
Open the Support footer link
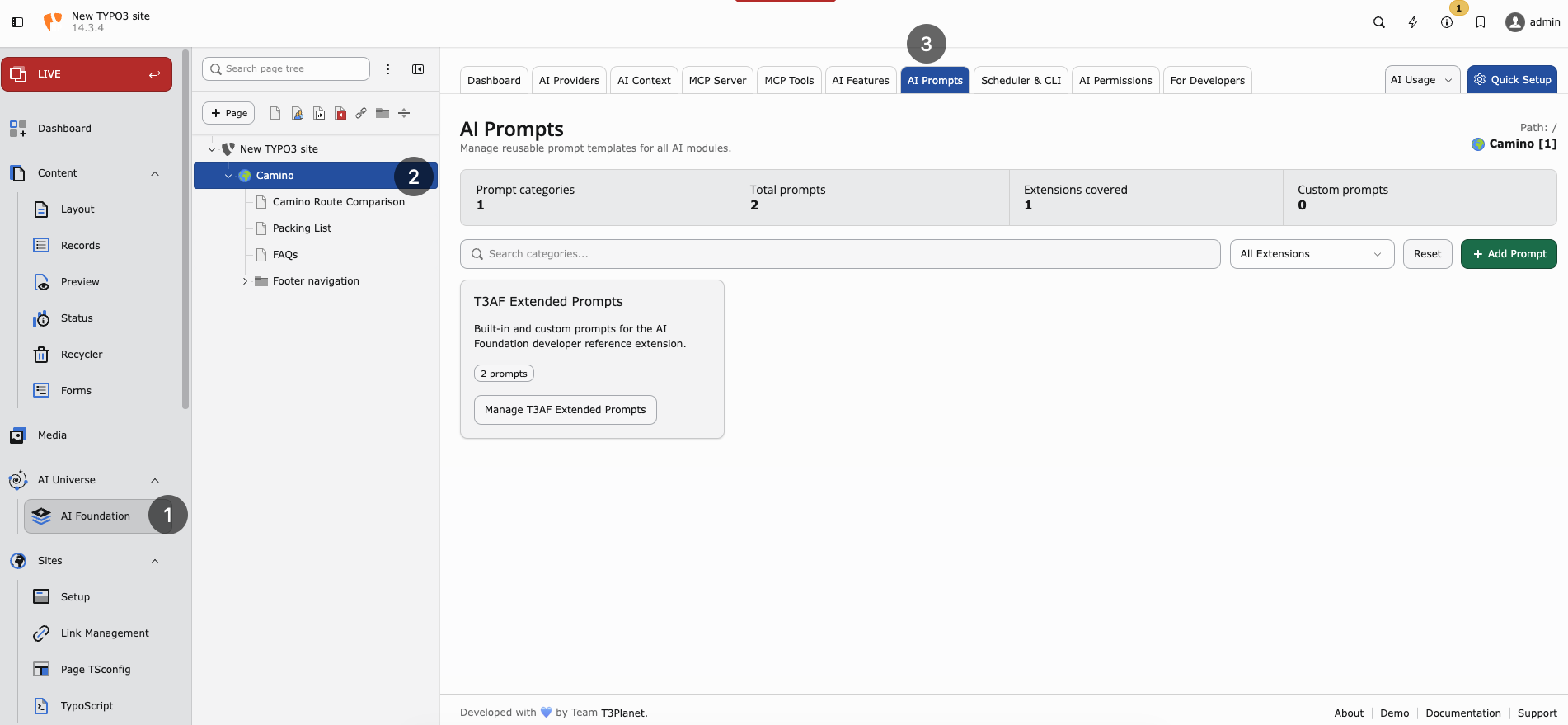pos(1537,713)
